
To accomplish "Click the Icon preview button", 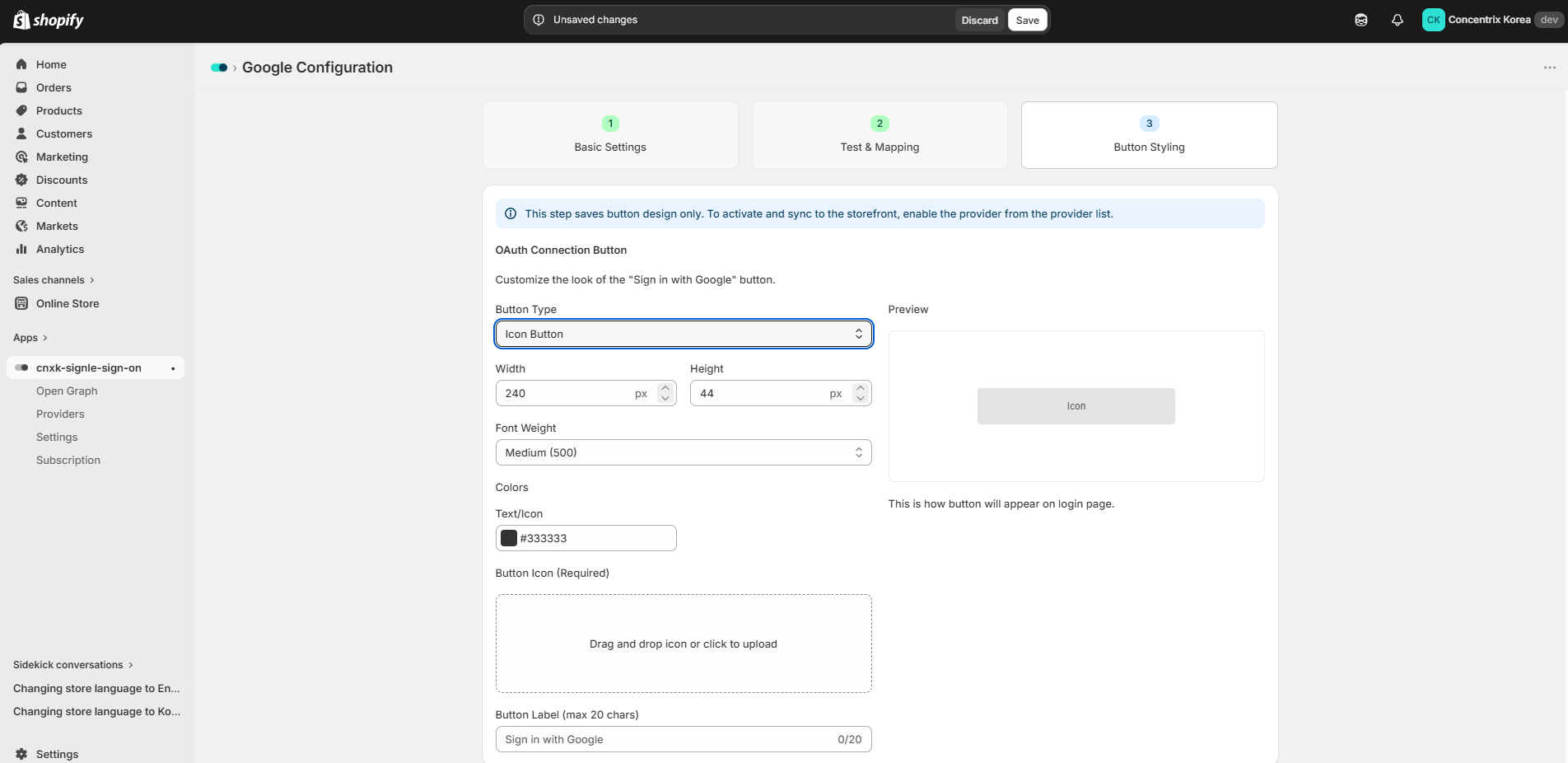I will click(1076, 406).
